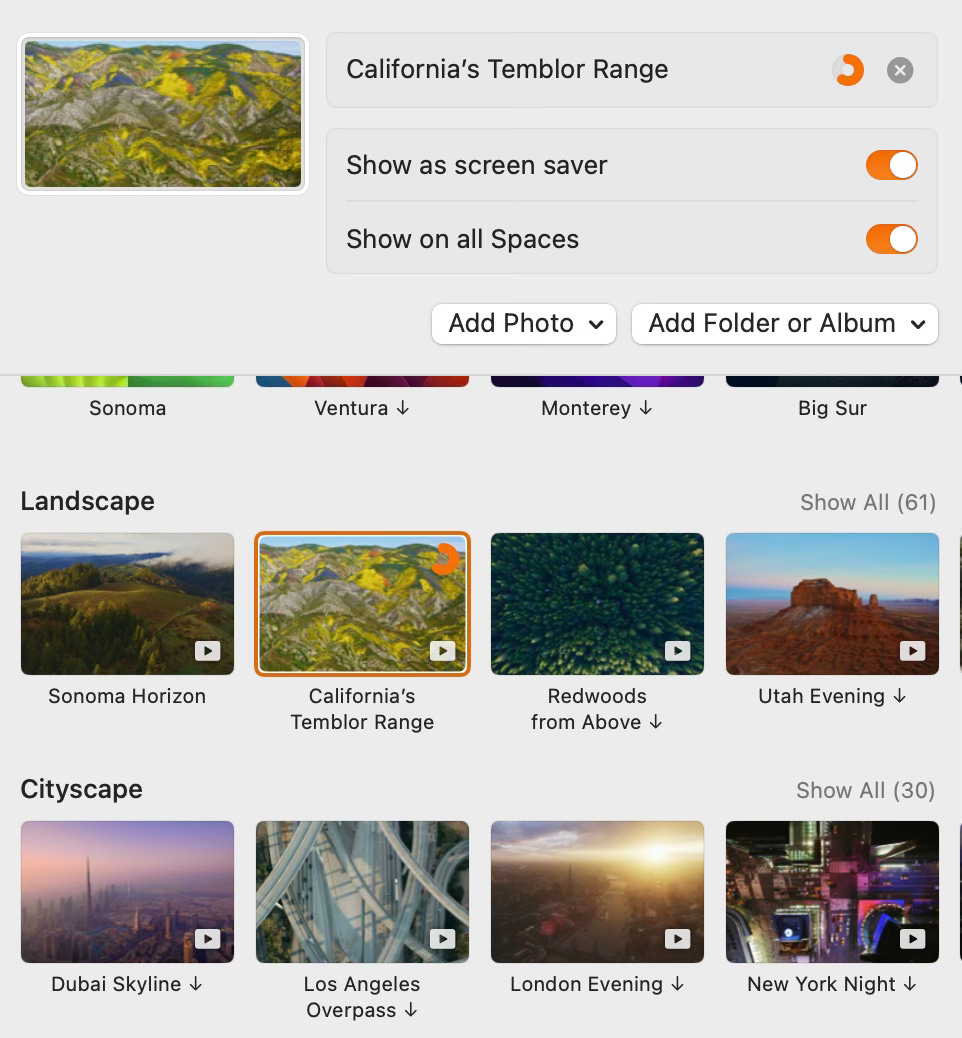Choose the Redwoods from Above thumbnail

(x=597, y=604)
